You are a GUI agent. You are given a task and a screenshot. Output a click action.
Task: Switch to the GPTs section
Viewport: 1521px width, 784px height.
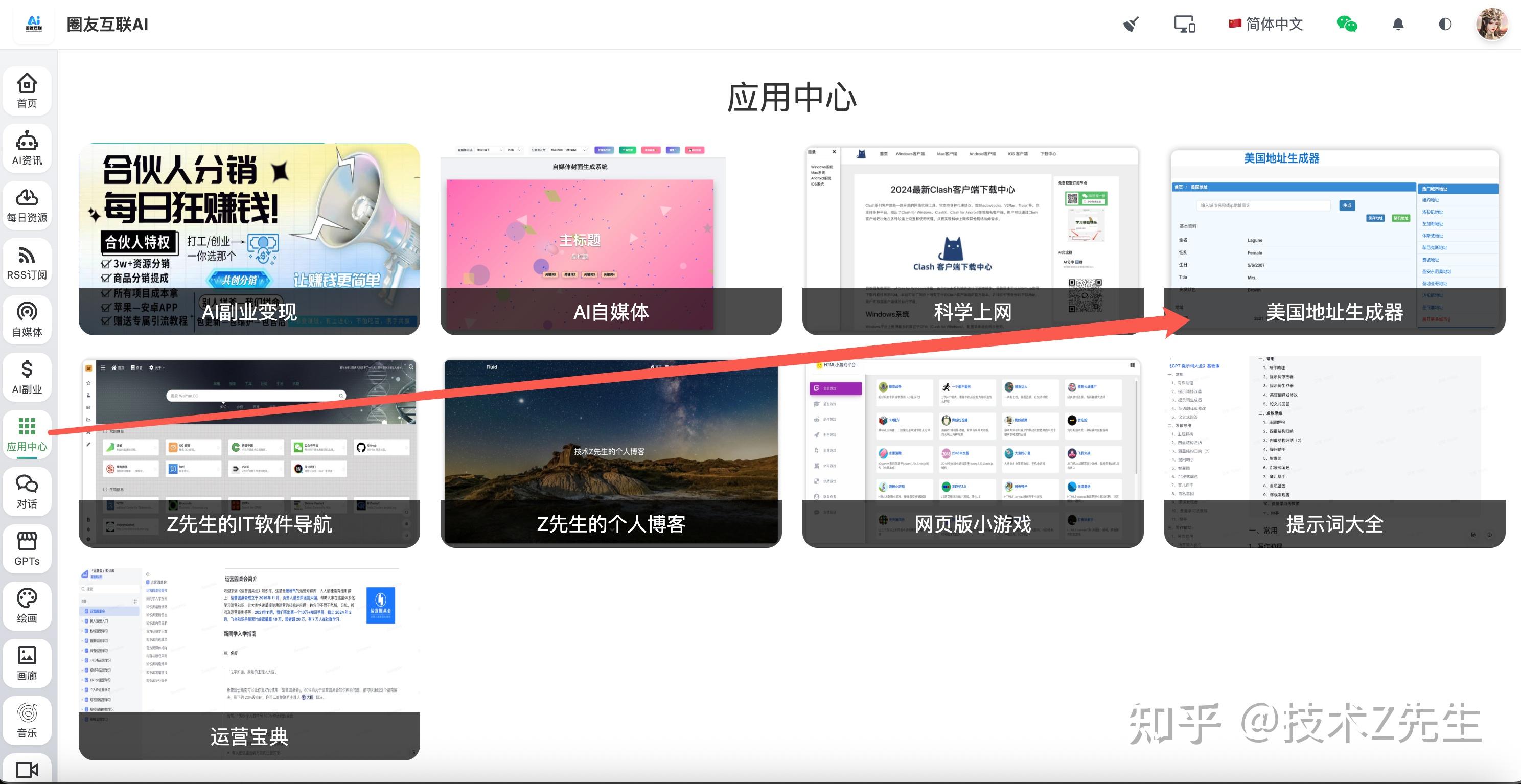click(27, 548)
